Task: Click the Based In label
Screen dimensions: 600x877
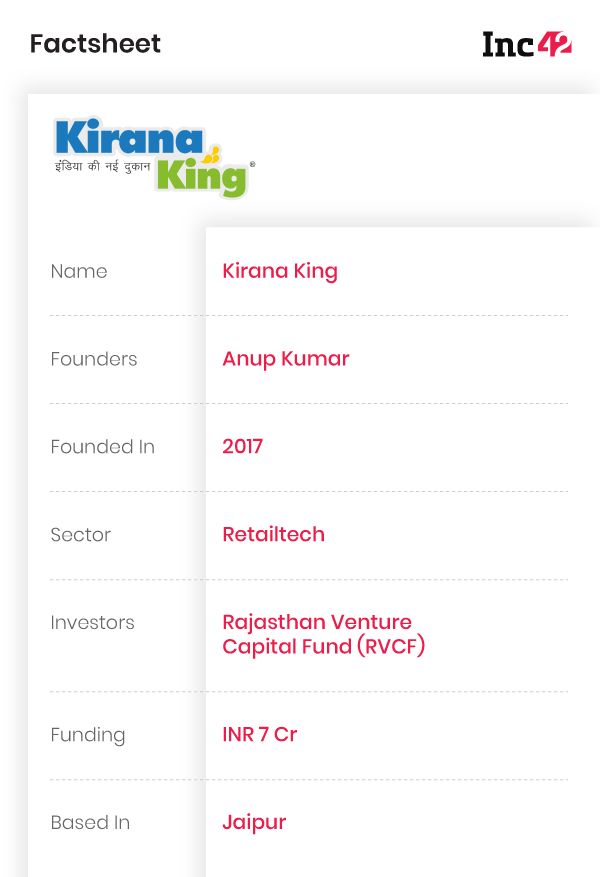Action: (91, 823)
